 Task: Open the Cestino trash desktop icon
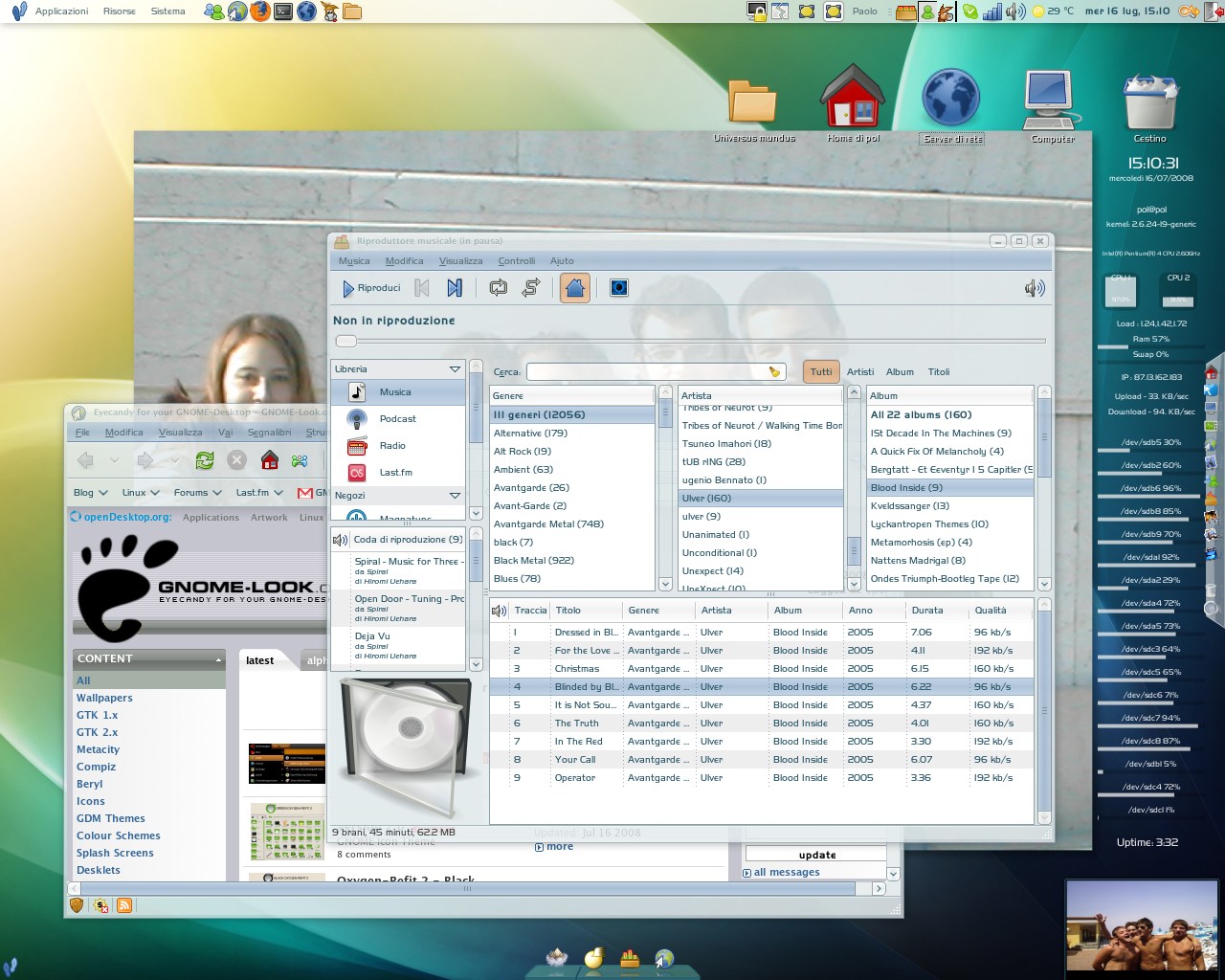[x=1149, y=107]
